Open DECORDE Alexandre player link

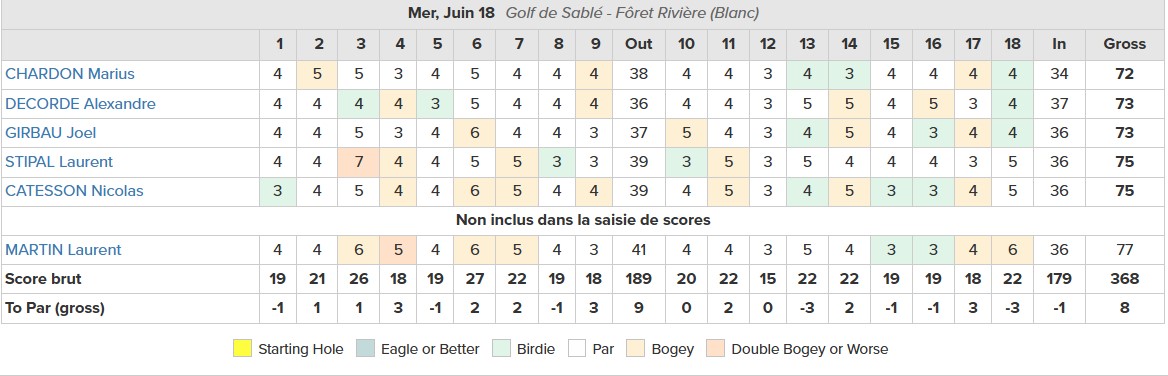click(x=80, y=103)
